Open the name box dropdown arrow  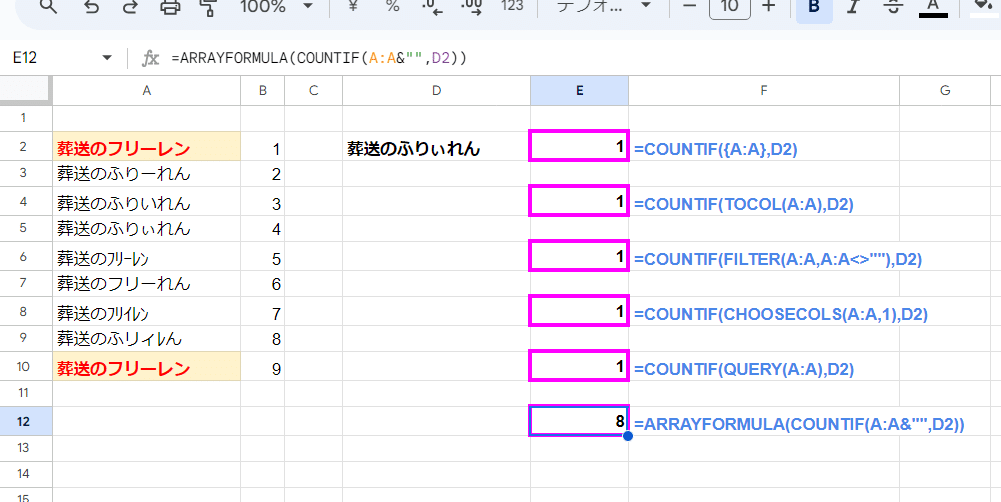click(107, 59)
